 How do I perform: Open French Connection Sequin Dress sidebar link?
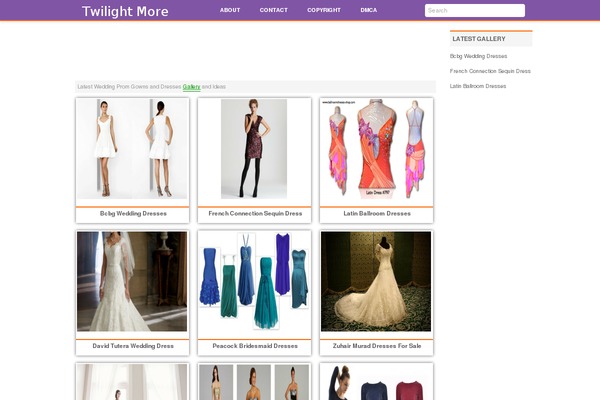click(x=490, y=71)
